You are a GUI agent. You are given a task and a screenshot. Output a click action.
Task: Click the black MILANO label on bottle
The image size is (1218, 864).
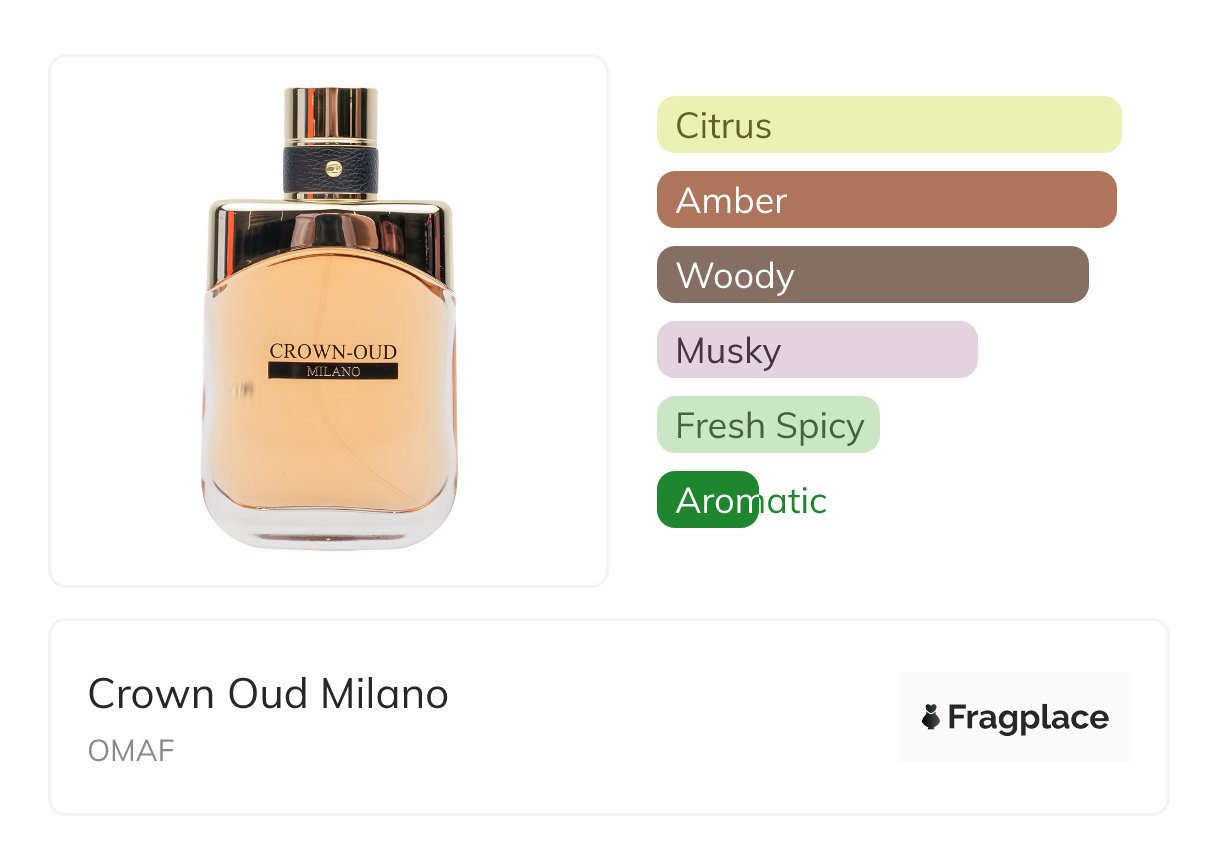(x=333, y=371)
